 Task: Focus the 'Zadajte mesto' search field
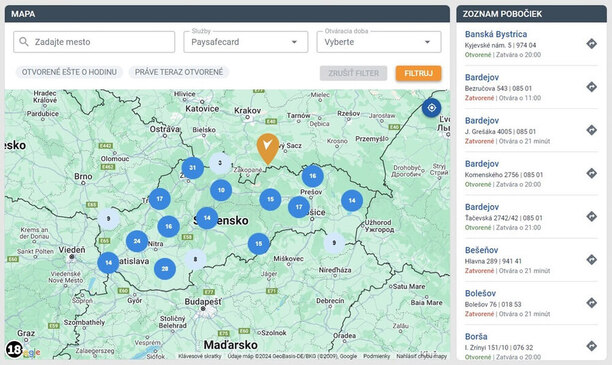click(94, 42)
